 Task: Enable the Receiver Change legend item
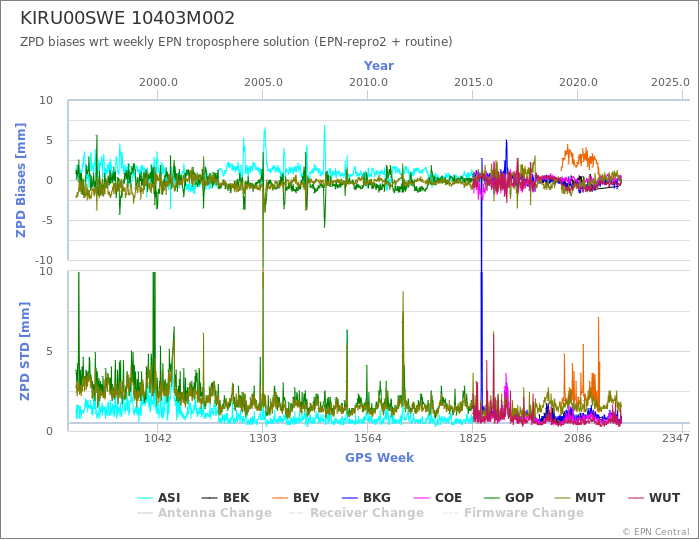(x=356, y=513)
